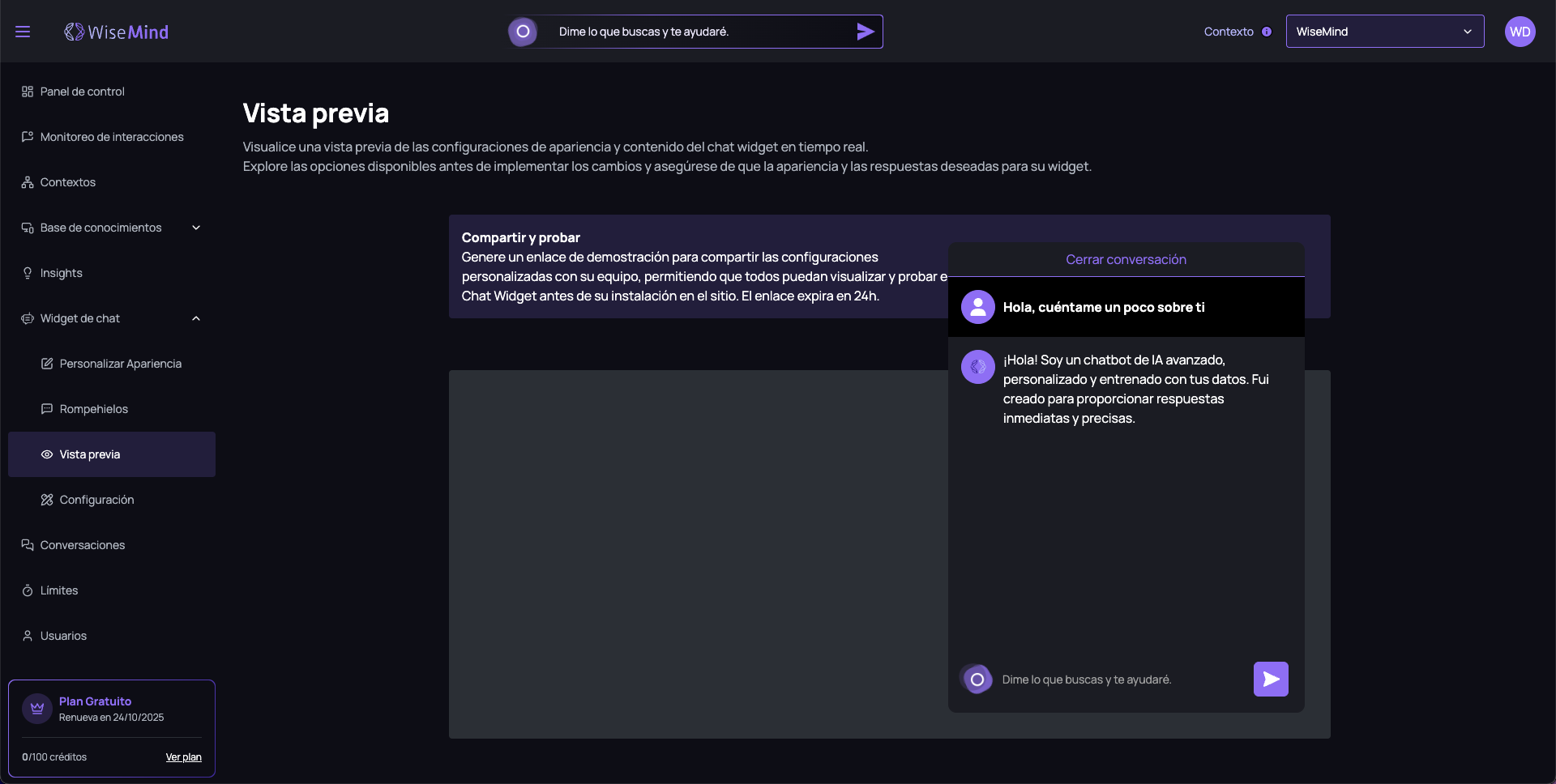Screen dimensions: 1556x784
Task: Send the top search bar query
Action: [x=865, y=32]
